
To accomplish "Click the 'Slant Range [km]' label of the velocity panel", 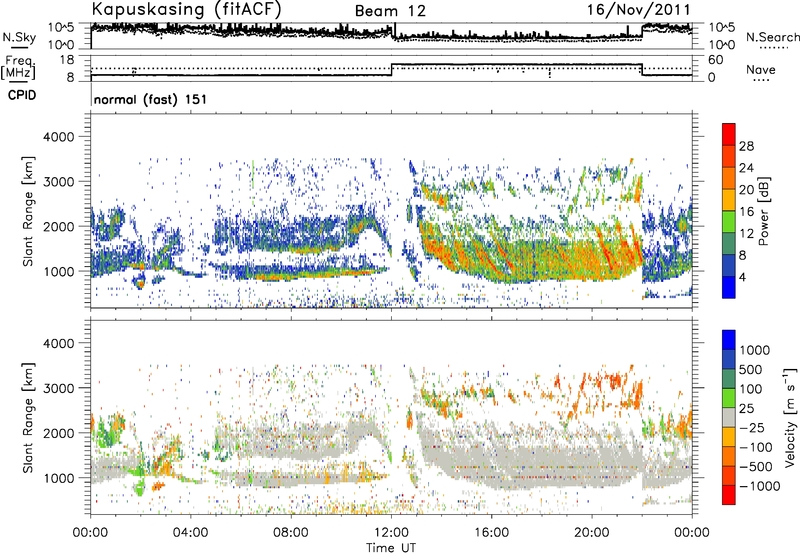I will pos(28,417).
